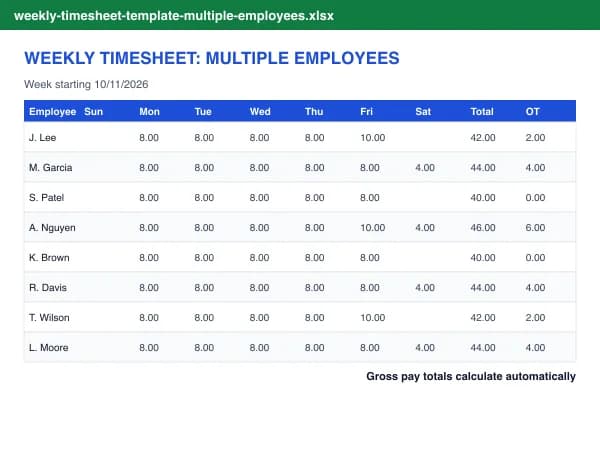Select A. Nguyen's Friday 10.00 cell
Image resolution: width=600 pixels, height=450 pixels.
pyautogui.click(x=372, y=228)
